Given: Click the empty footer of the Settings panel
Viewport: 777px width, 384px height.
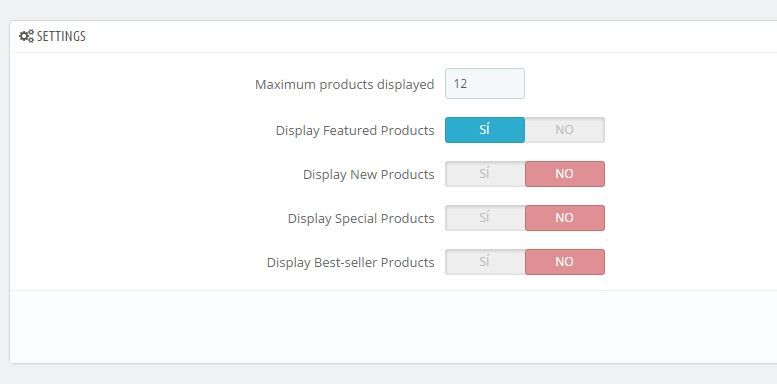Looking at the screenshot, I should click(393, 327).
